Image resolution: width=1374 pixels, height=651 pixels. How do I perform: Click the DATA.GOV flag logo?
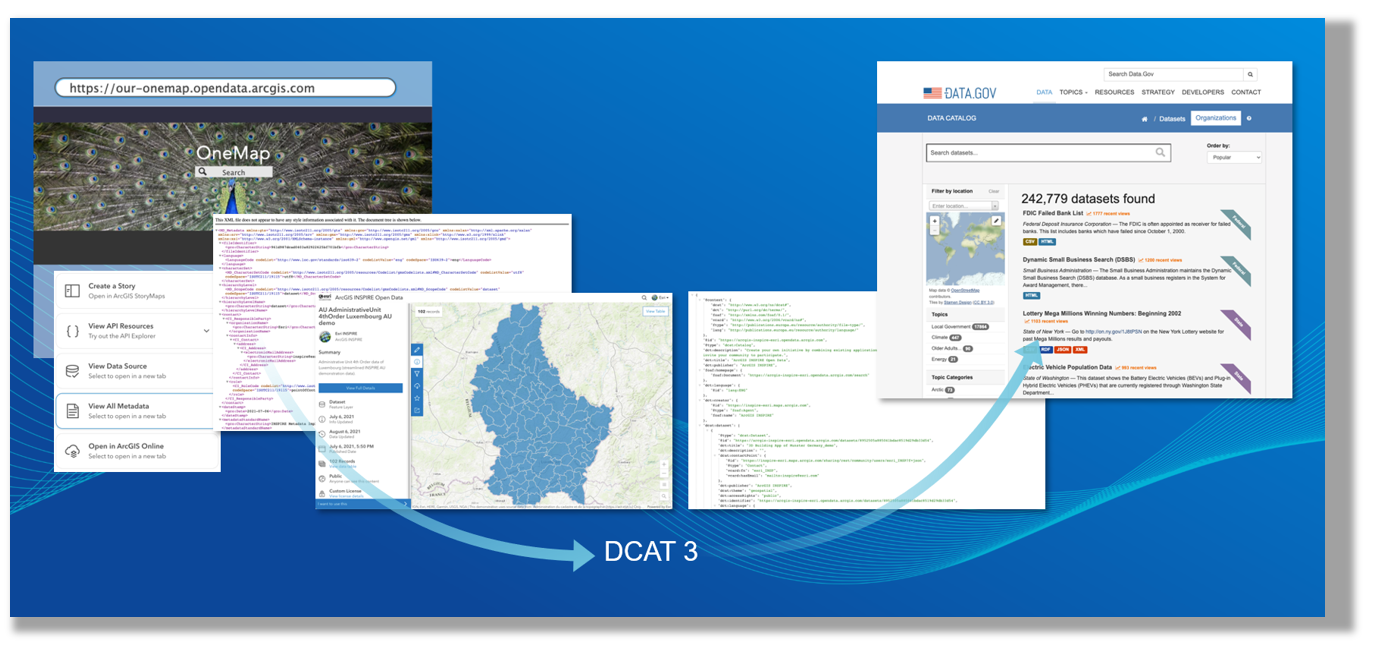tap(935, 91)
